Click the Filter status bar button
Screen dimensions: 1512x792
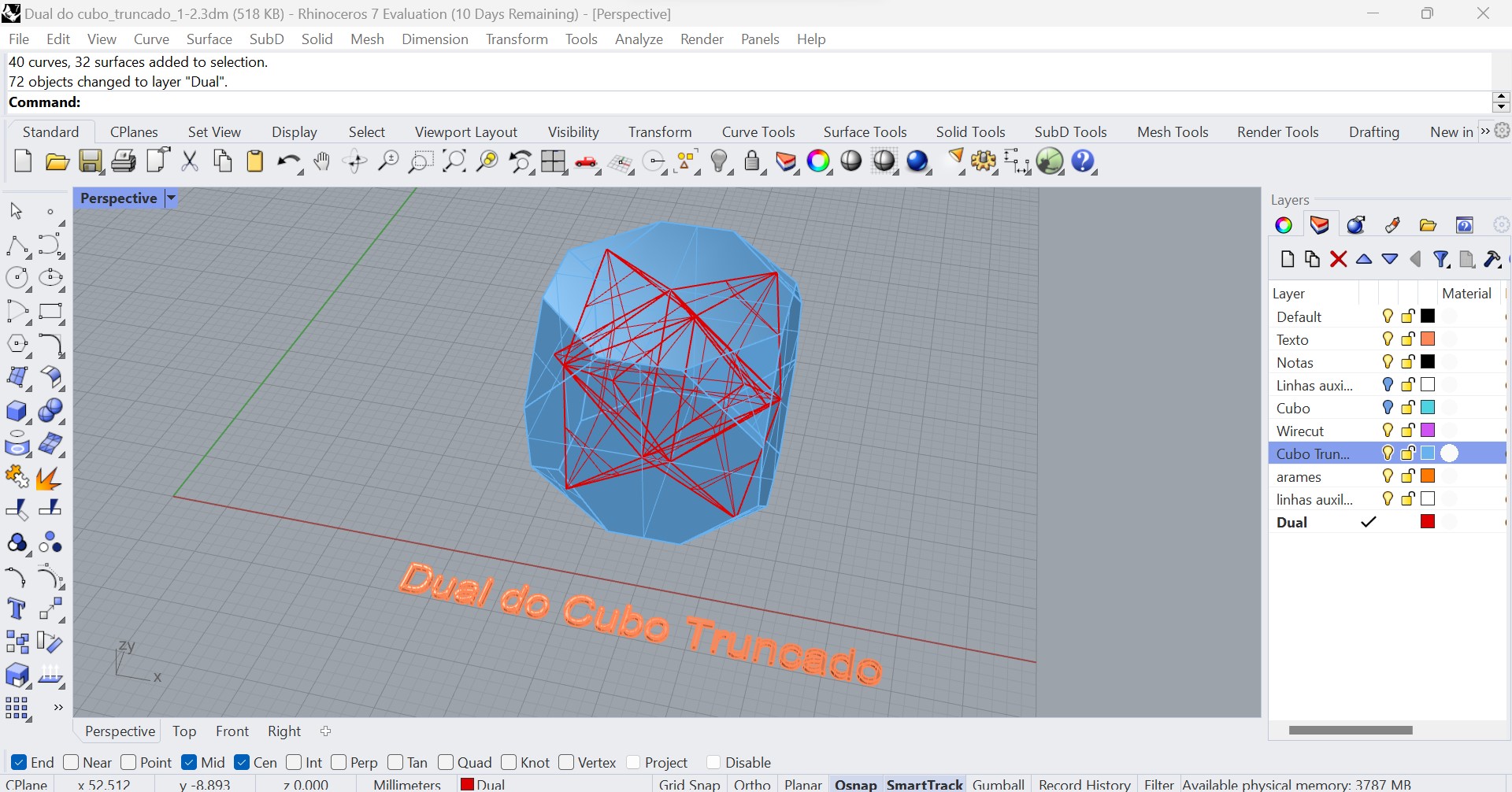click(x=1158, y=785)
